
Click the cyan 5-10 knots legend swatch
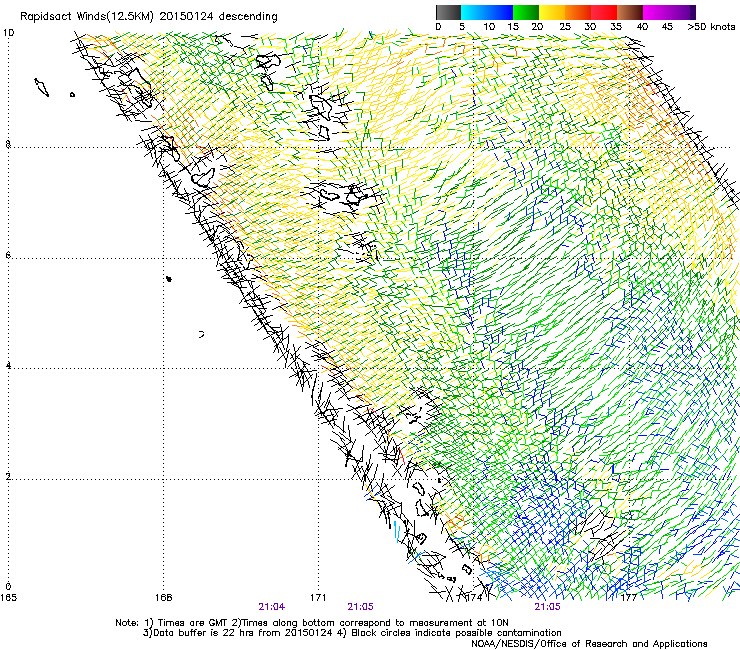tap(474, 12)
